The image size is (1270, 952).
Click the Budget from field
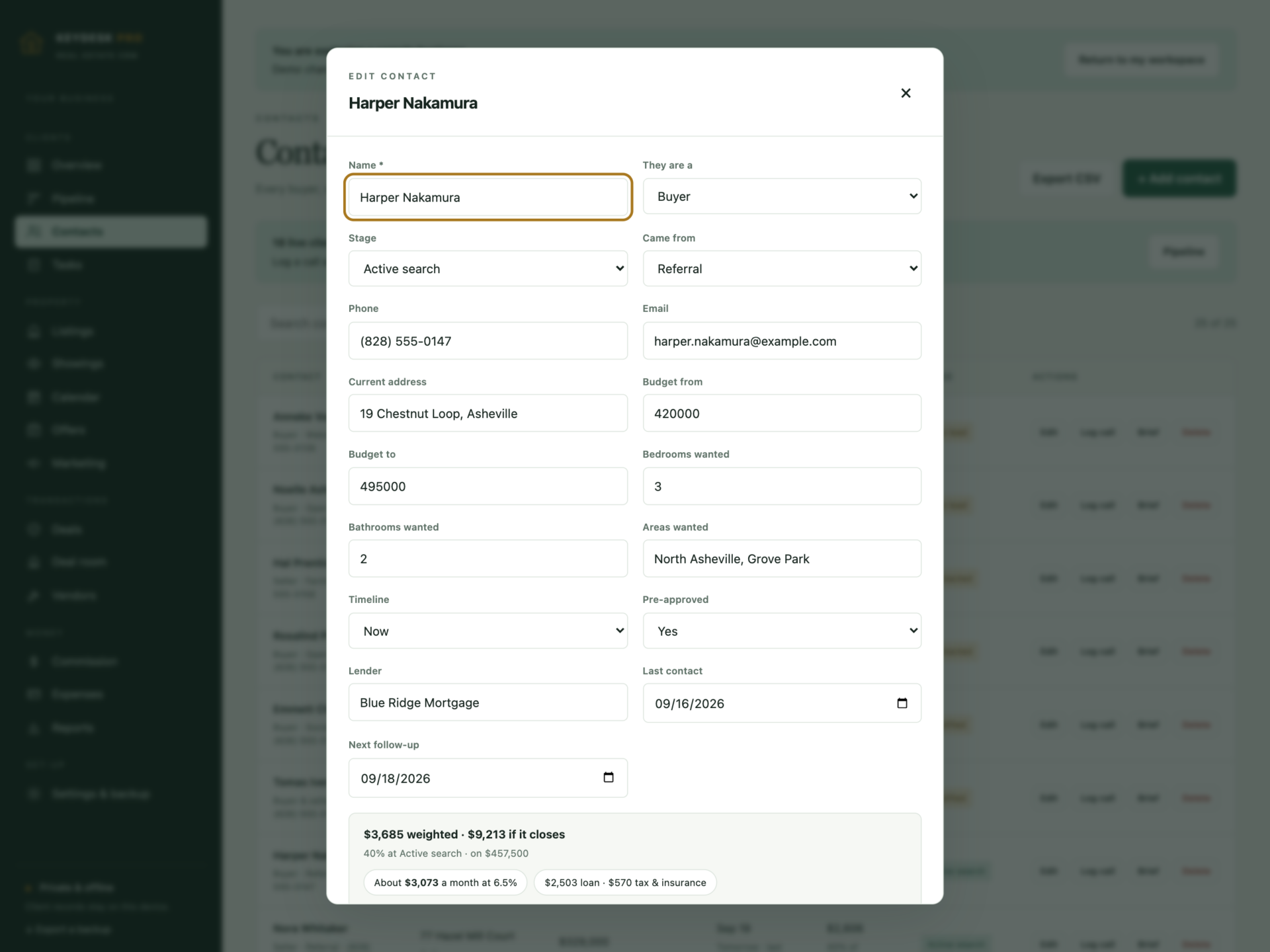(x=782, y=413)
